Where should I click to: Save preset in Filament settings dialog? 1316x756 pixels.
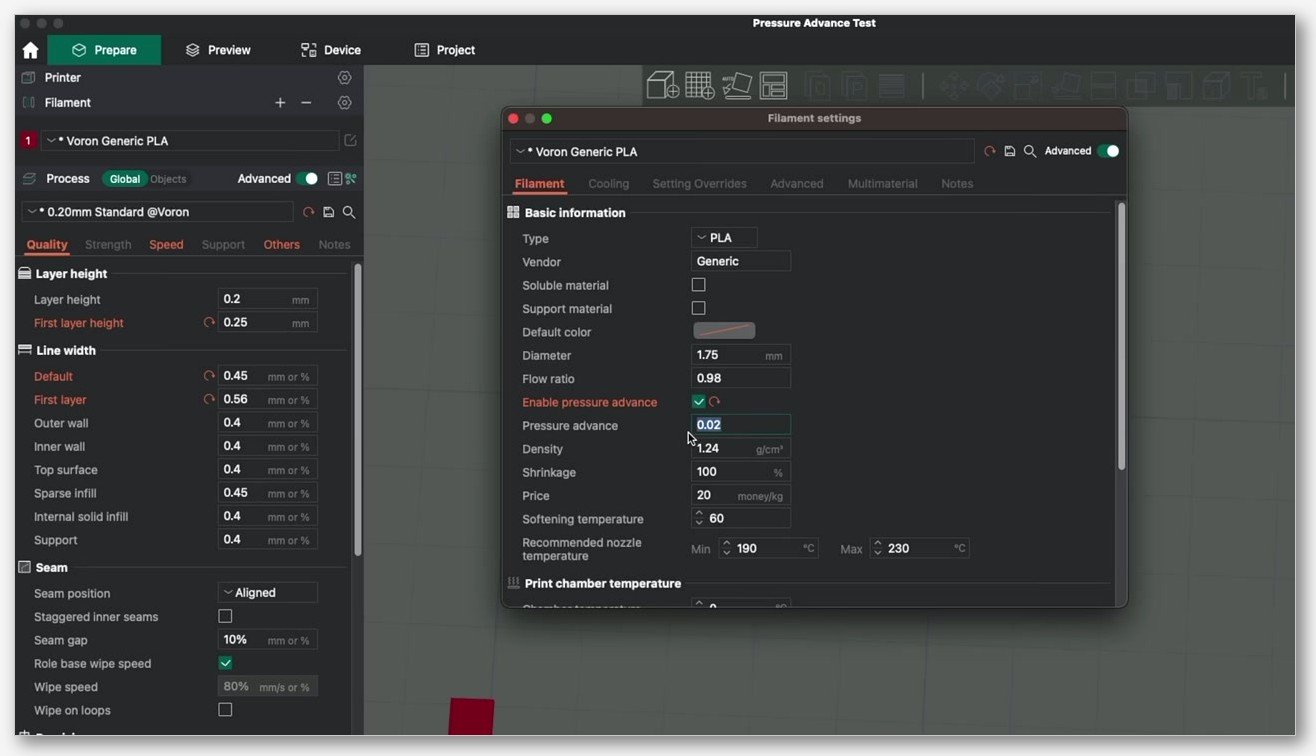click(1010, 151)
